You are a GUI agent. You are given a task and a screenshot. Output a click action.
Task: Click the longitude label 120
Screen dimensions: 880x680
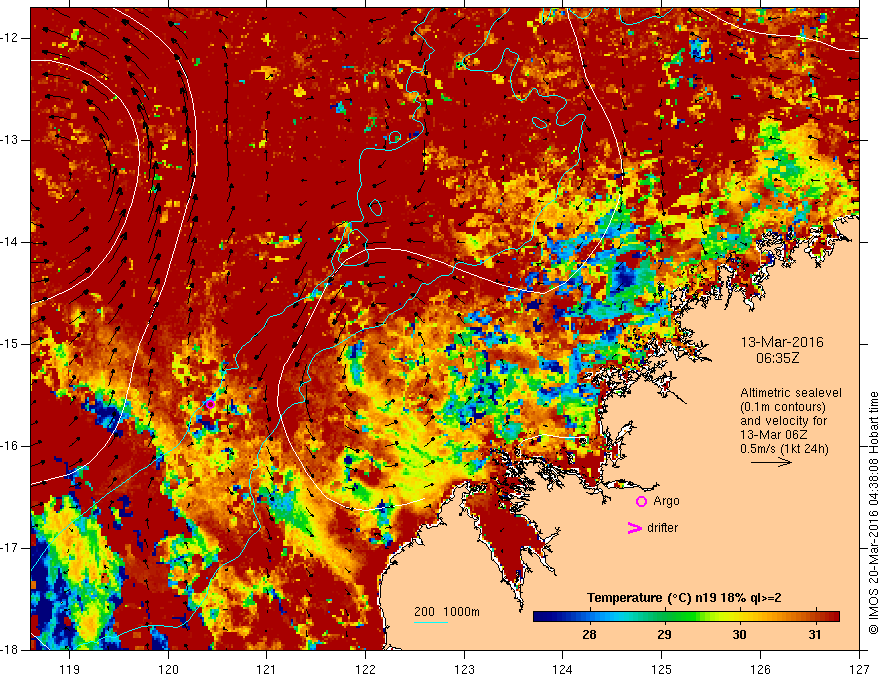(x=168, y=669)
